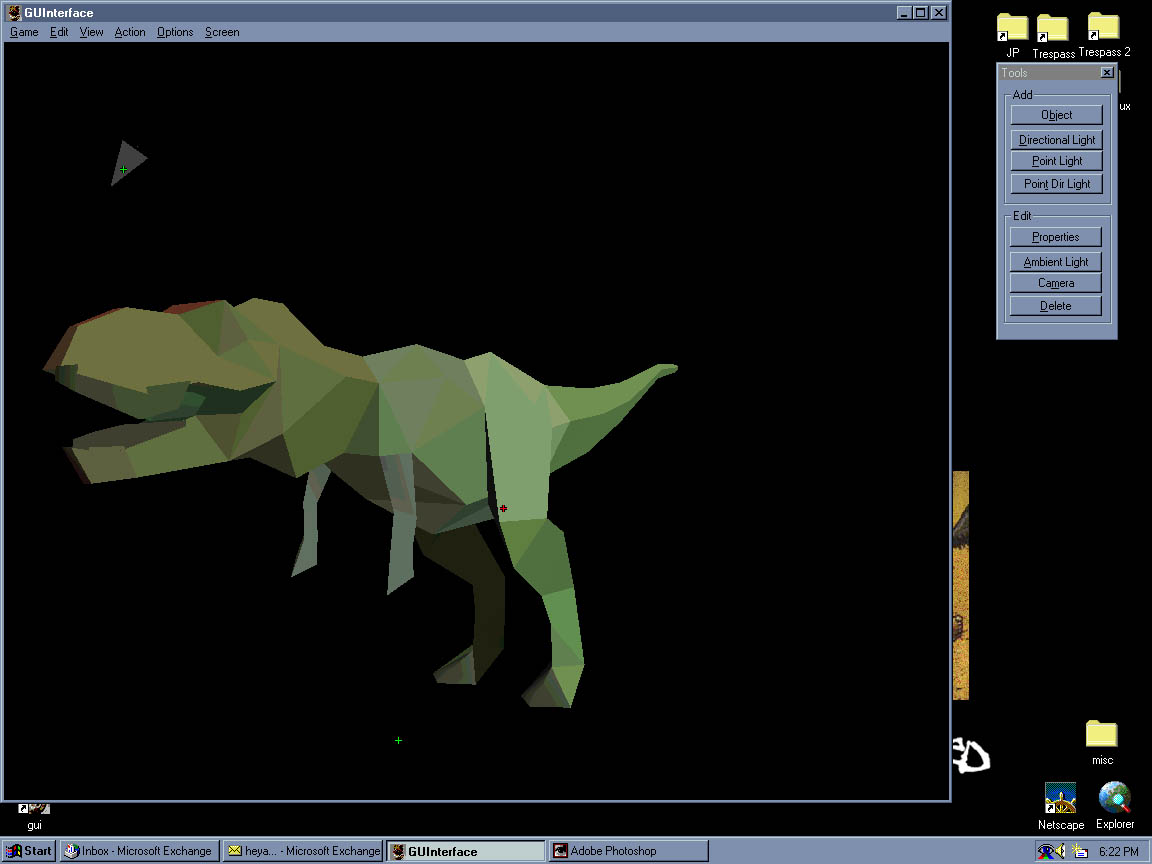Open the Options menu
1152x864 pixels.
[x=175, y=32]
